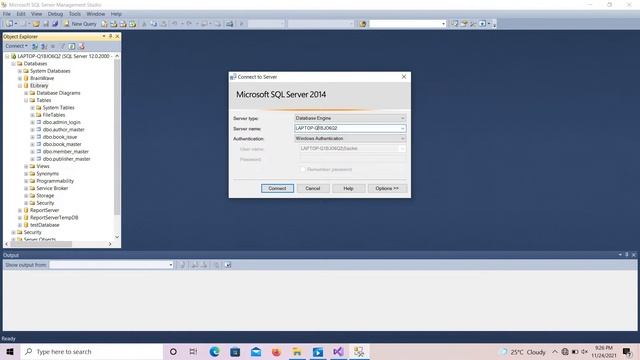Image resolution: width=640 pixels, height=360 pixels.
Task: Select the dbo.member_master table
Action: (x=66, y=152)
